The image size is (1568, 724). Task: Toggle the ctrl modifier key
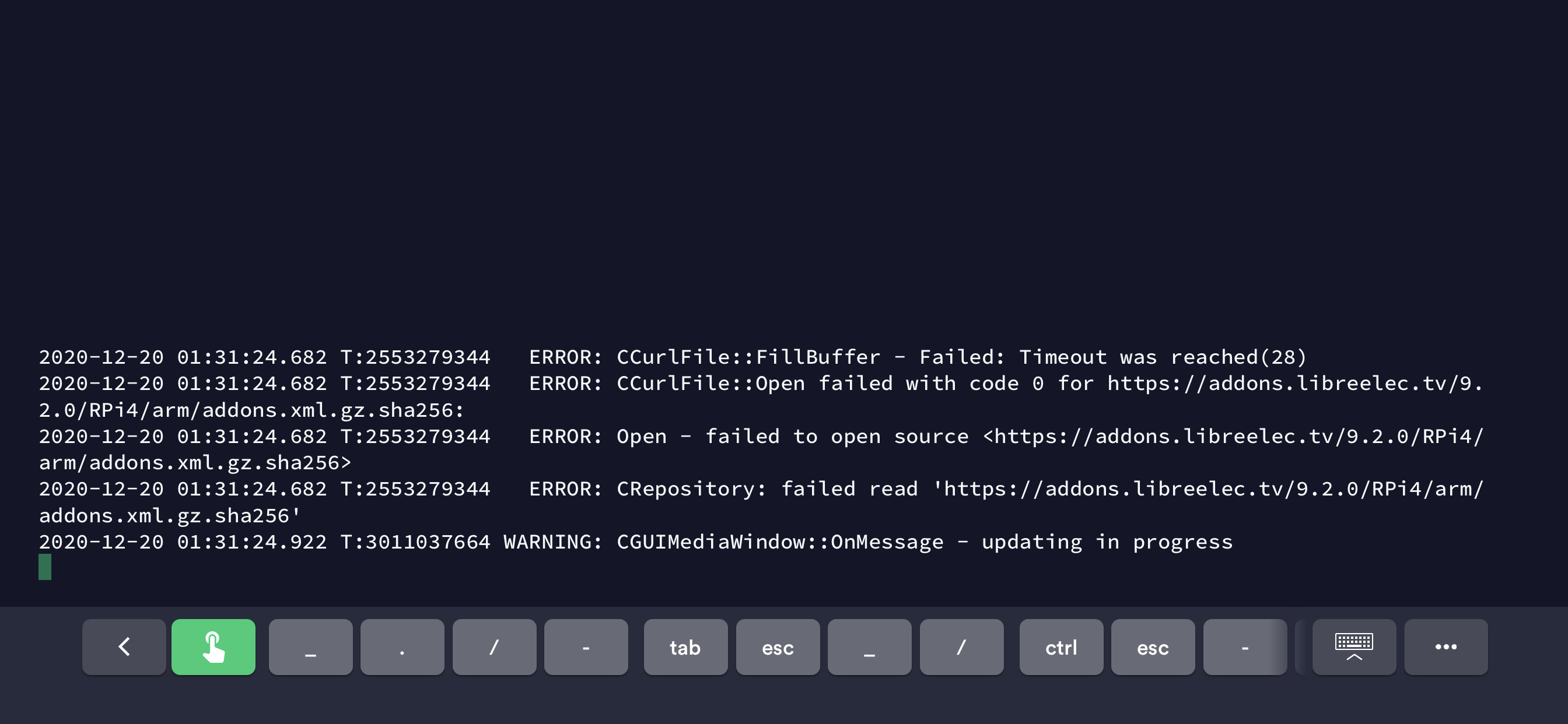point(1060,646)
